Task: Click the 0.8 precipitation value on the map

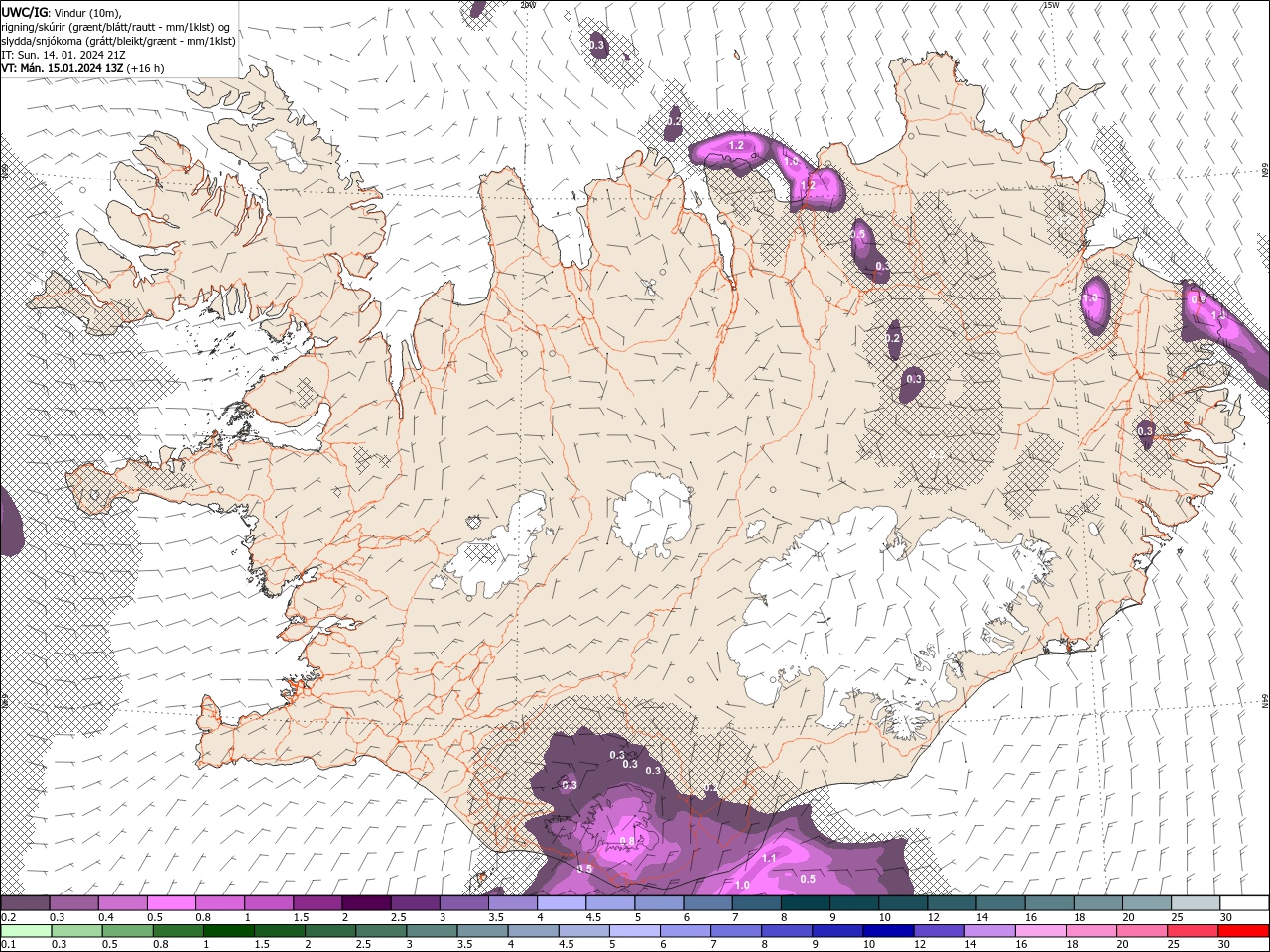Action: click(626, 841)
